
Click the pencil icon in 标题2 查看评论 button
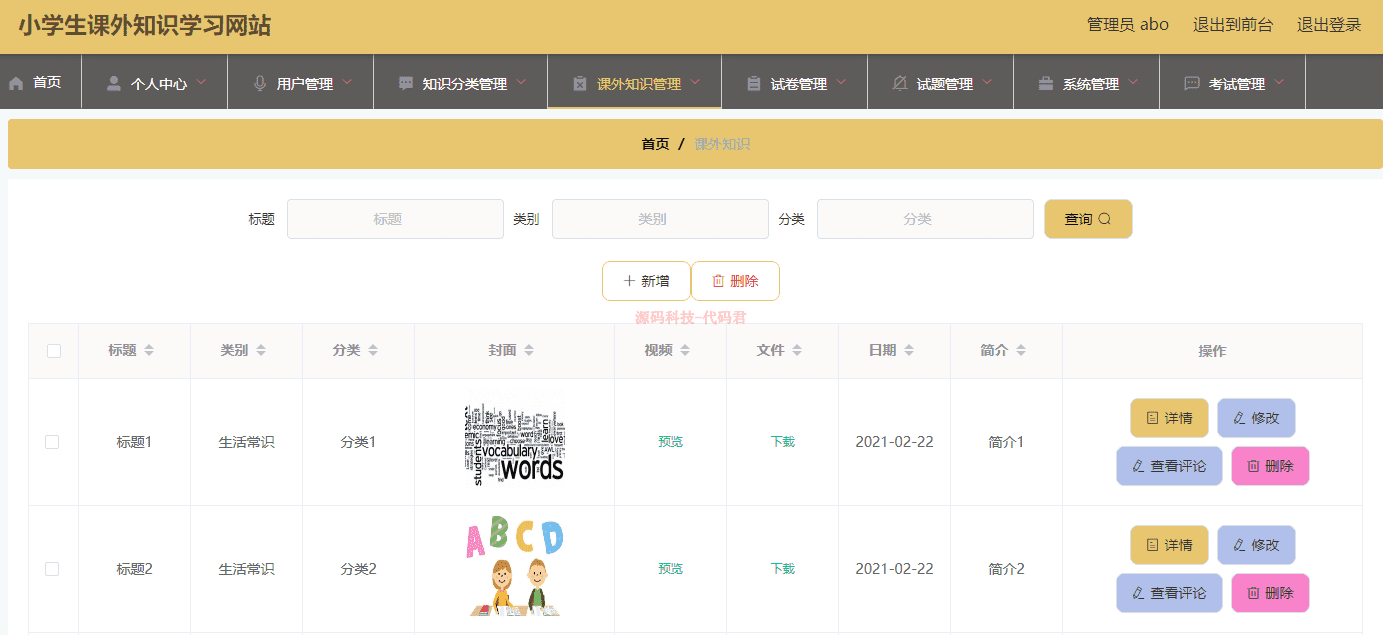click(1139, 593)
